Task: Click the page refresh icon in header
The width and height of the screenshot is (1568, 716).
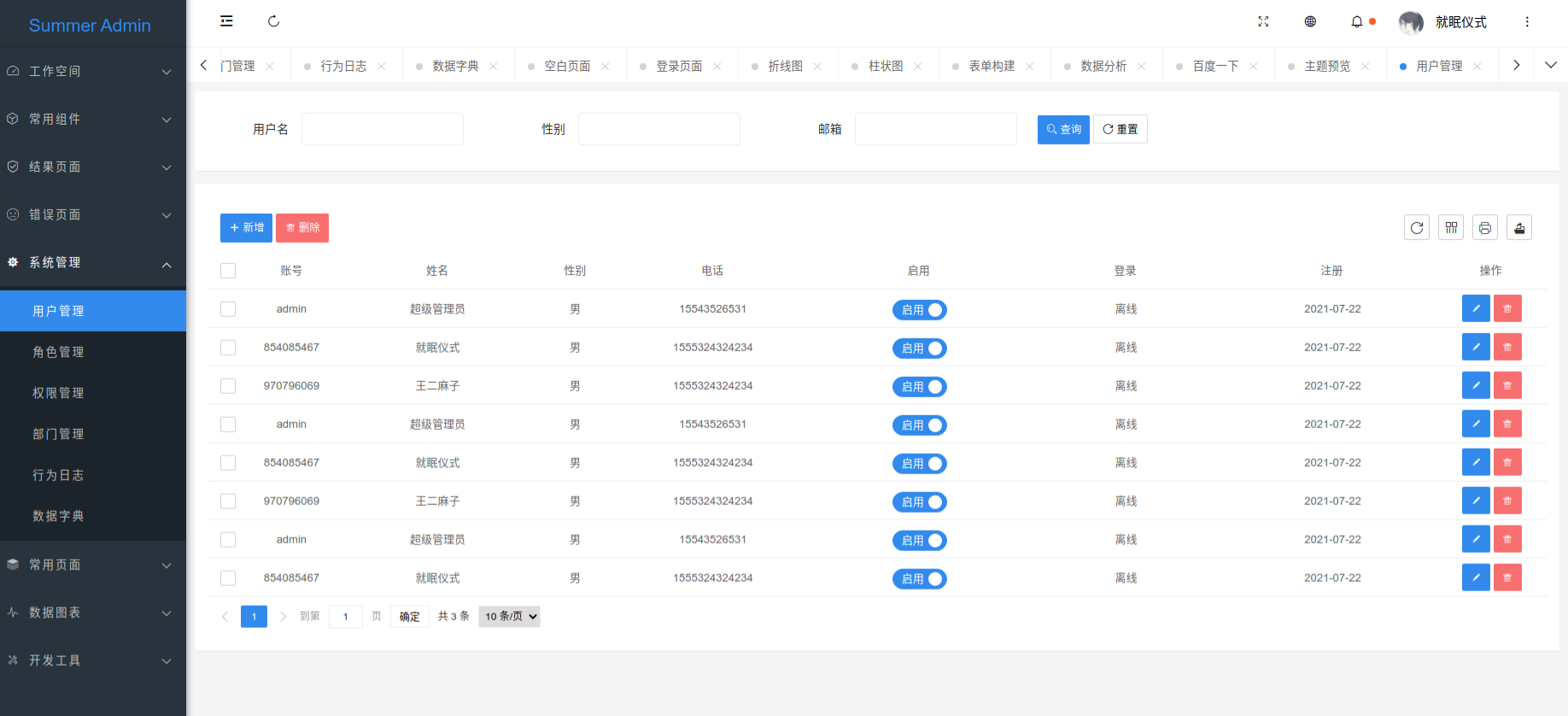Action: click(x=273, y=21)
